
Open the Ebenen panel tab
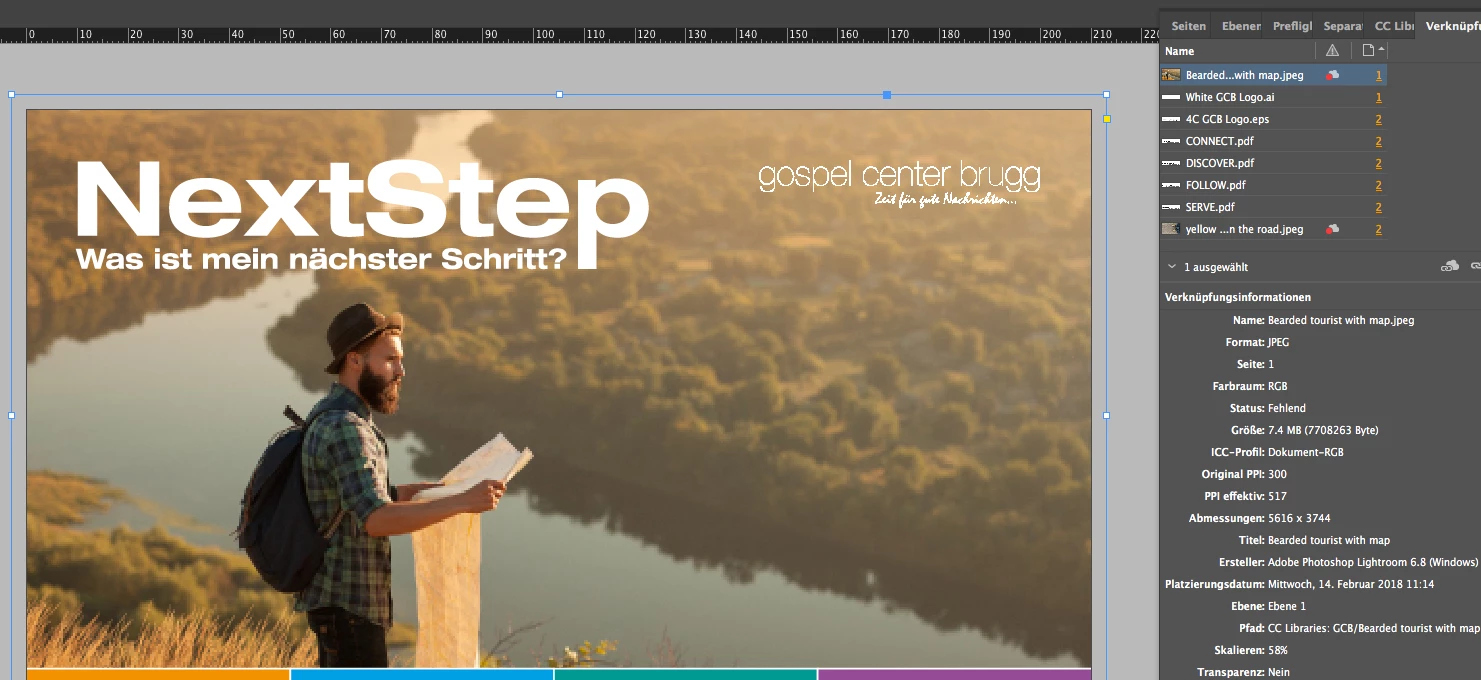pyautogui.click(x=1241, y=26)
